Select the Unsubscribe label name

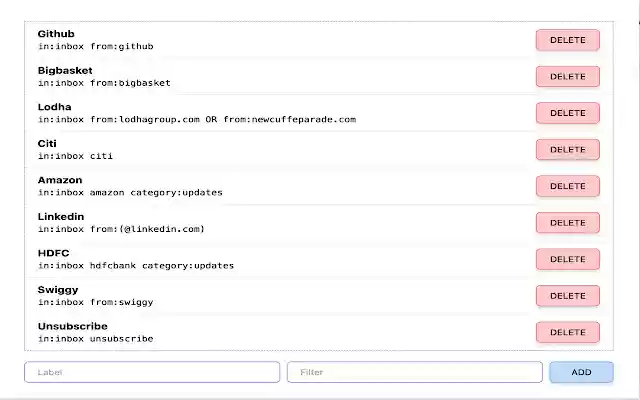point(72,326)
